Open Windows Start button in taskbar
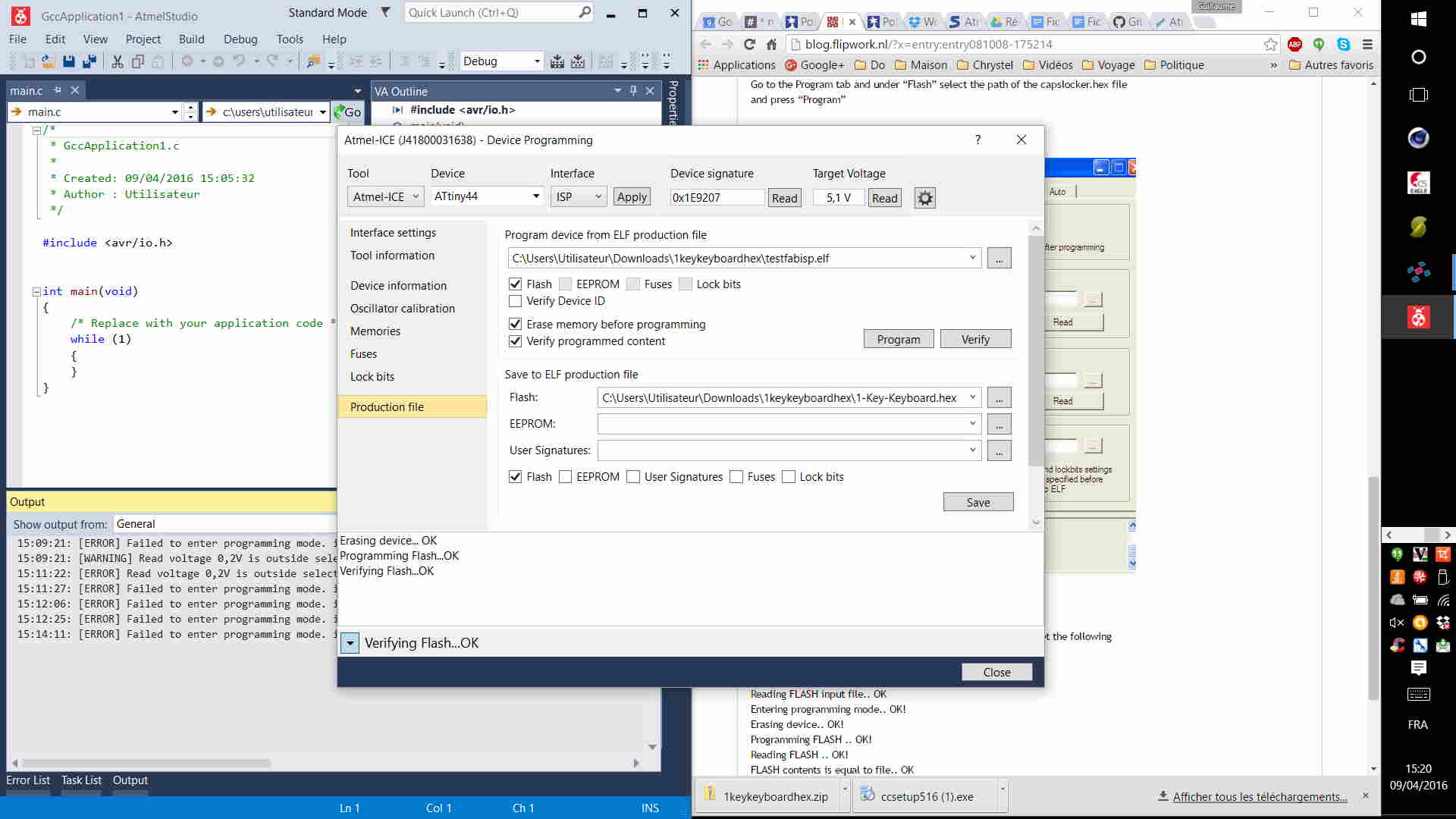Screen dimensions: 1456x819 [x=1419, y=20]
